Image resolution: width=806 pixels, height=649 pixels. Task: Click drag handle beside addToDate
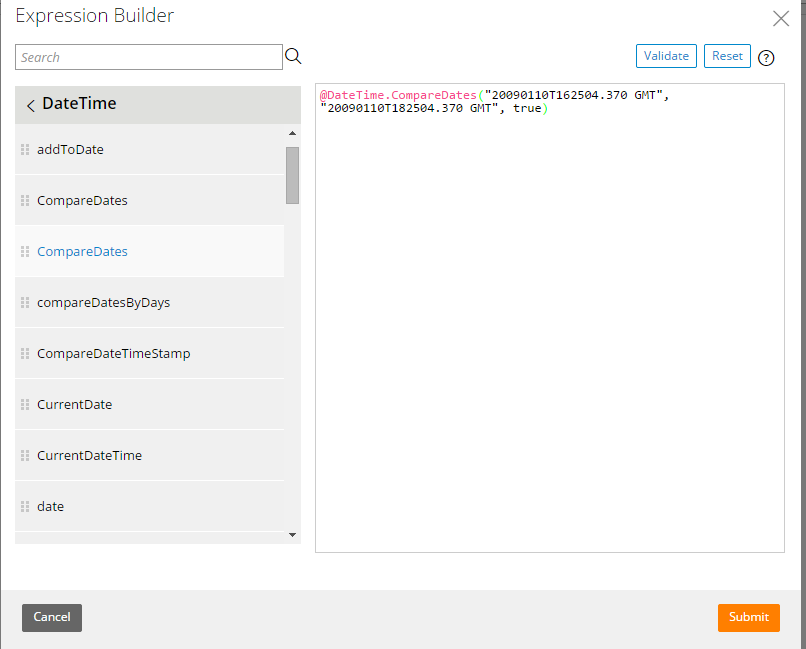click(x=25, y=150)
